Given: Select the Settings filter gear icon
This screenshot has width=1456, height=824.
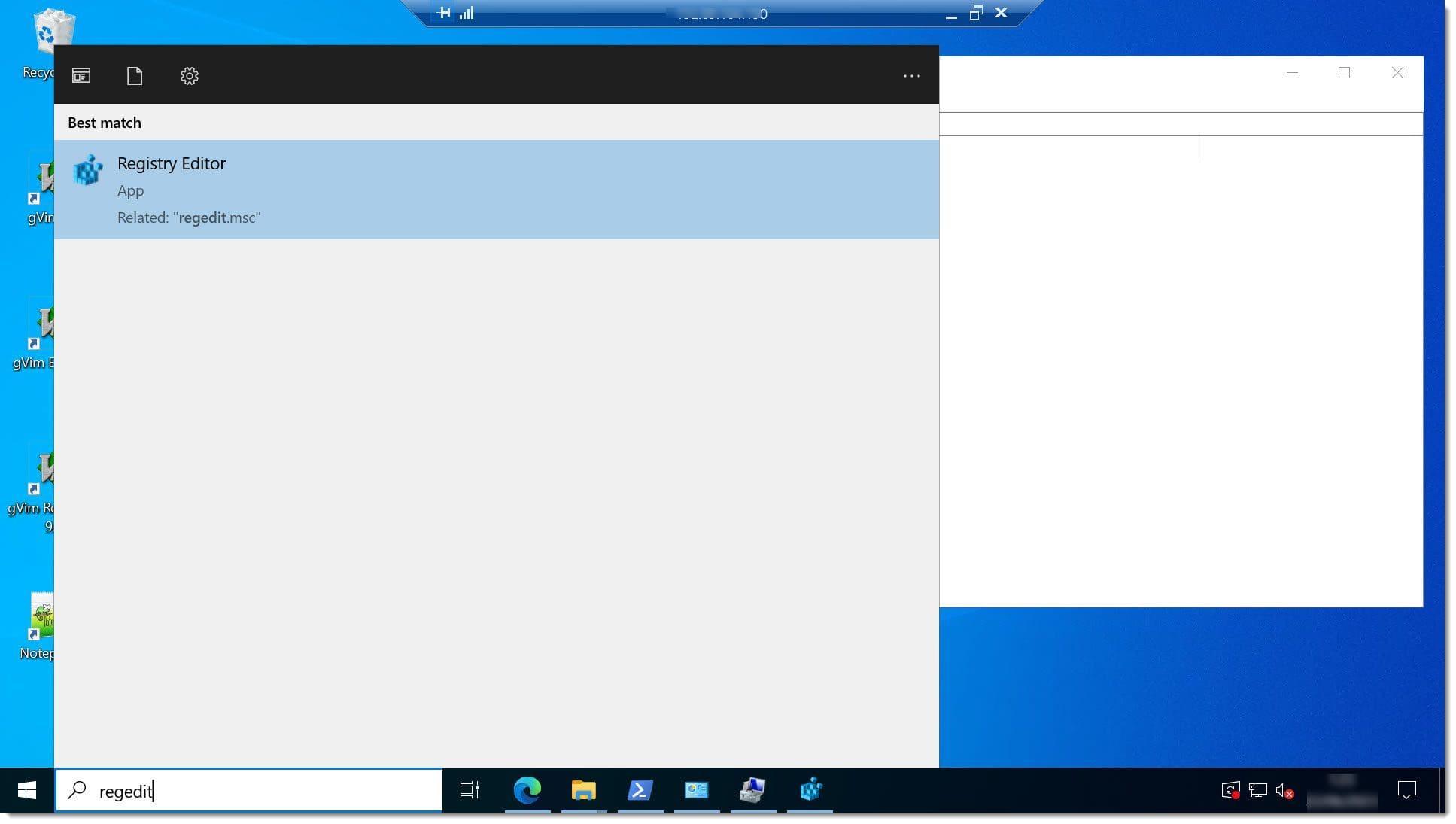Looking at the screenshot, I should (190, 76).
